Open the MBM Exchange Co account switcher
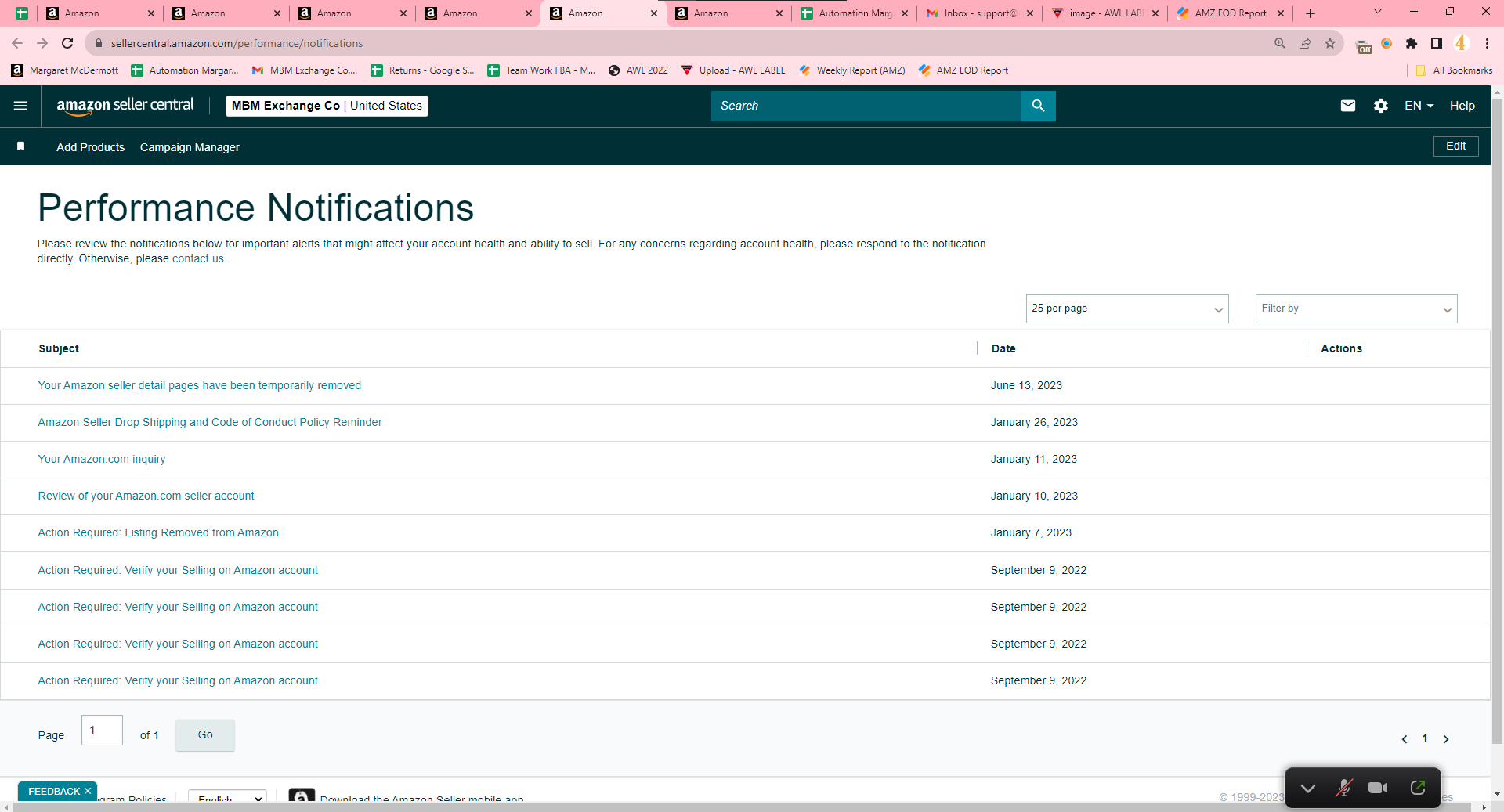This screenshot has width=1504, height=812. [327, 106]
